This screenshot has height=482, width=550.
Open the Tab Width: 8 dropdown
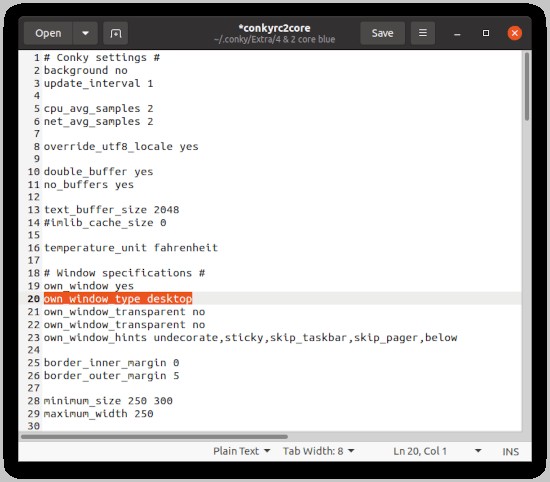click(x=318, y=451)
